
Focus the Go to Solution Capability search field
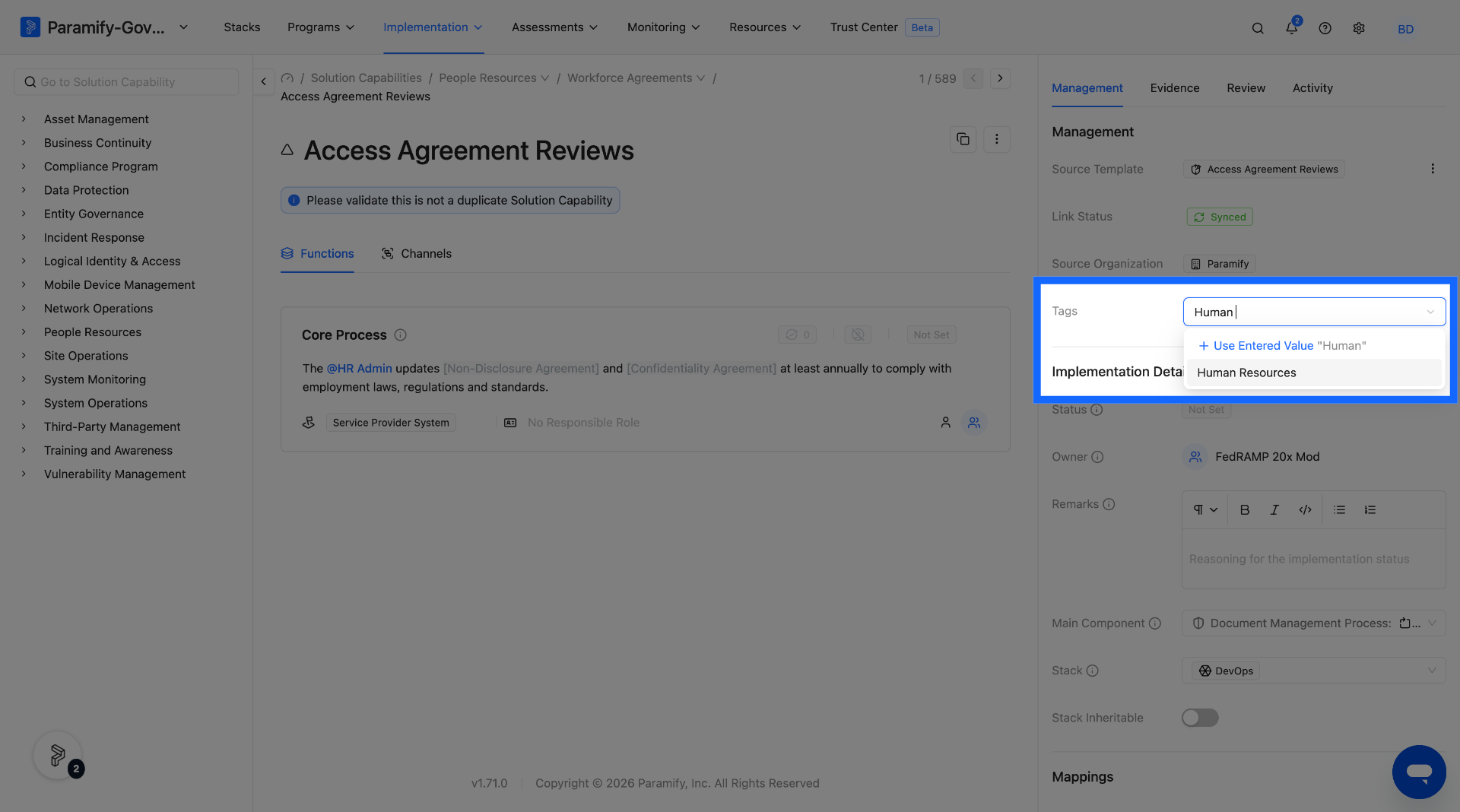click(x=126, y=82)
